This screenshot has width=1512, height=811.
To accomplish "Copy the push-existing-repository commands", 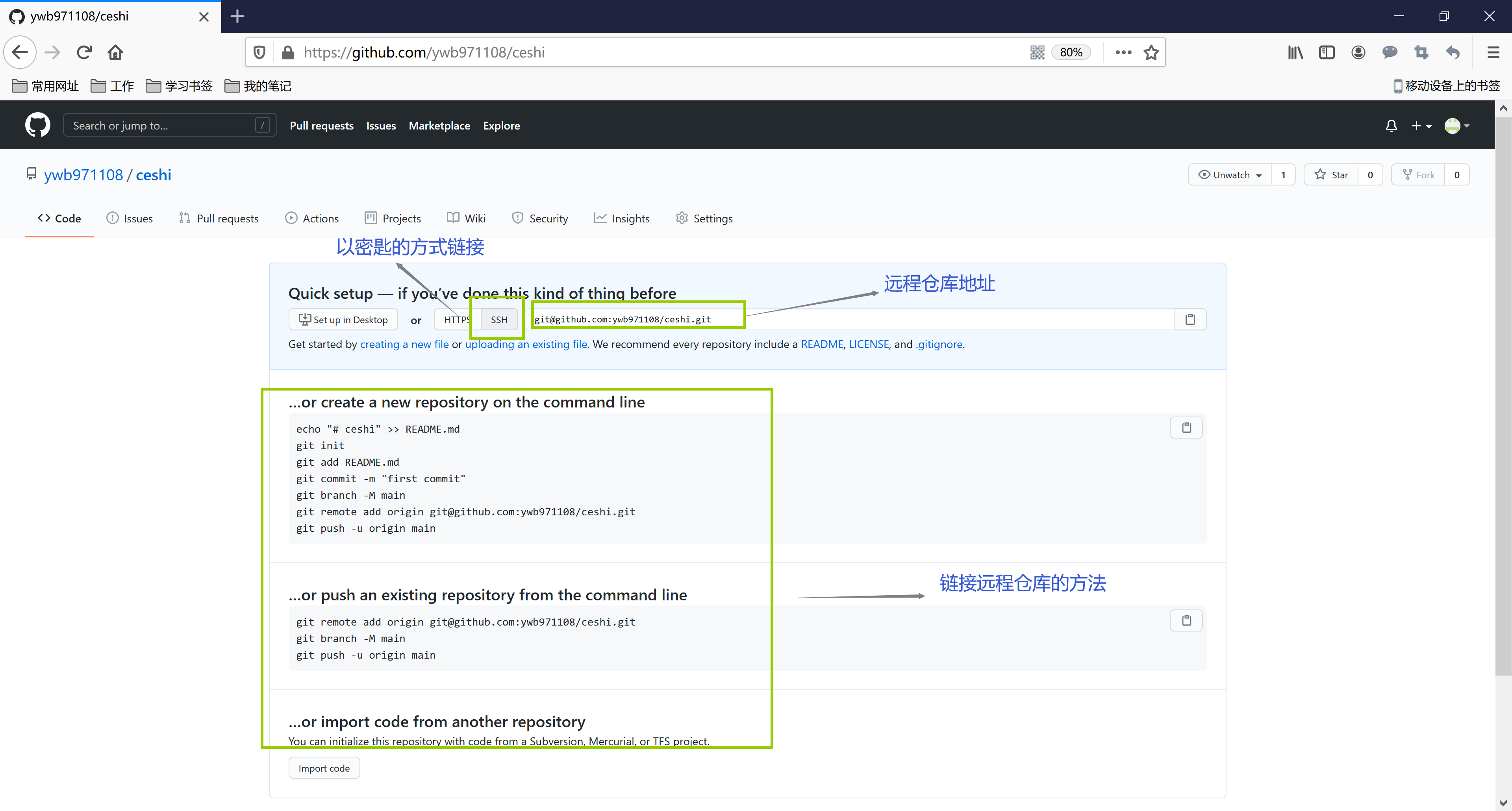I will 1186,620.
